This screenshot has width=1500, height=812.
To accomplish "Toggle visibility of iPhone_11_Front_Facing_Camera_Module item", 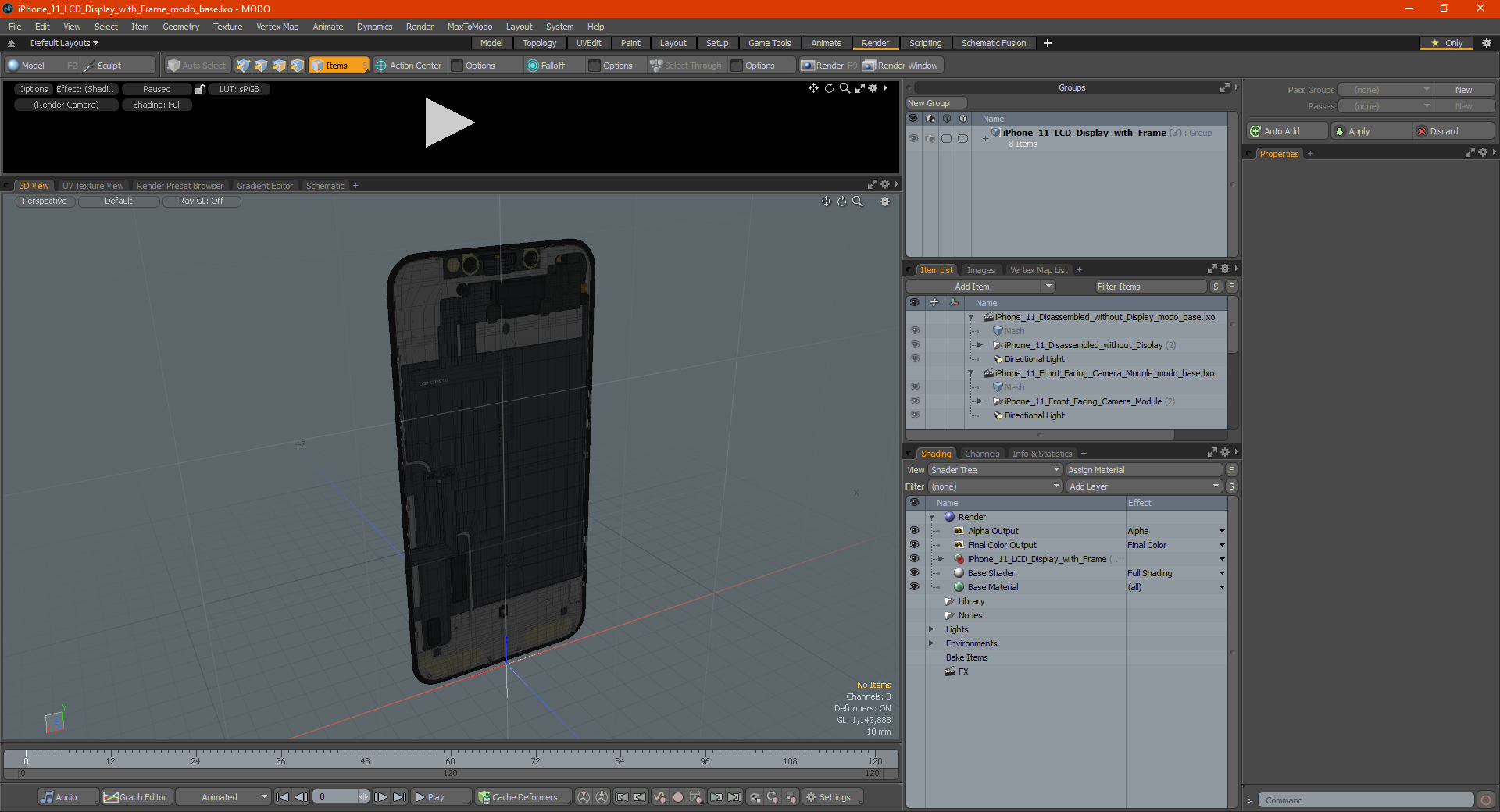I will 915,401.
